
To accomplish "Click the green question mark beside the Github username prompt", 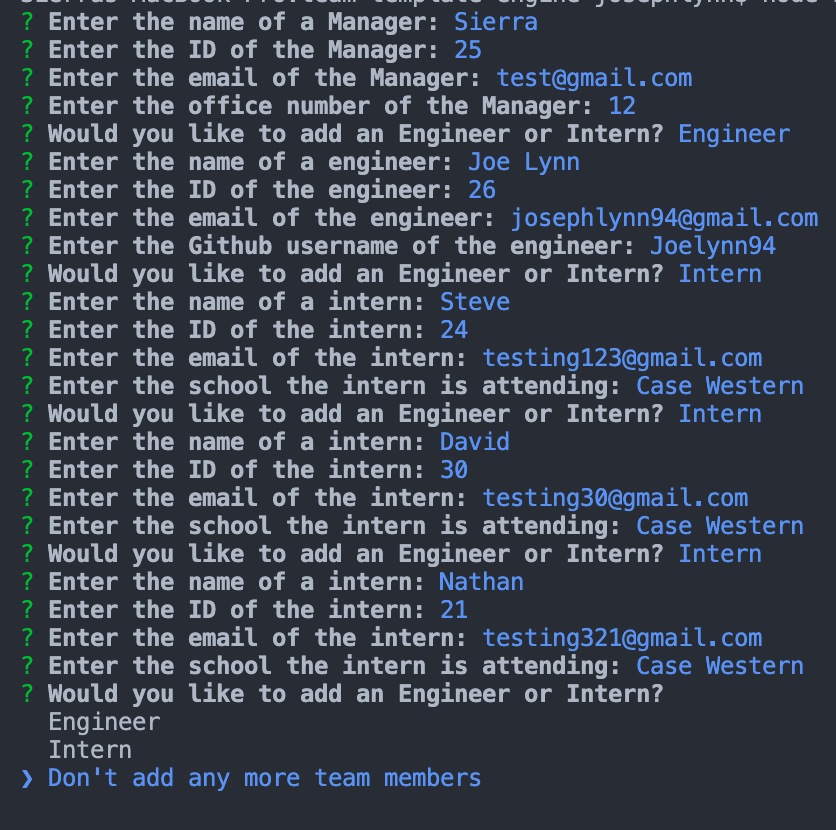I will tap(27, 246).
